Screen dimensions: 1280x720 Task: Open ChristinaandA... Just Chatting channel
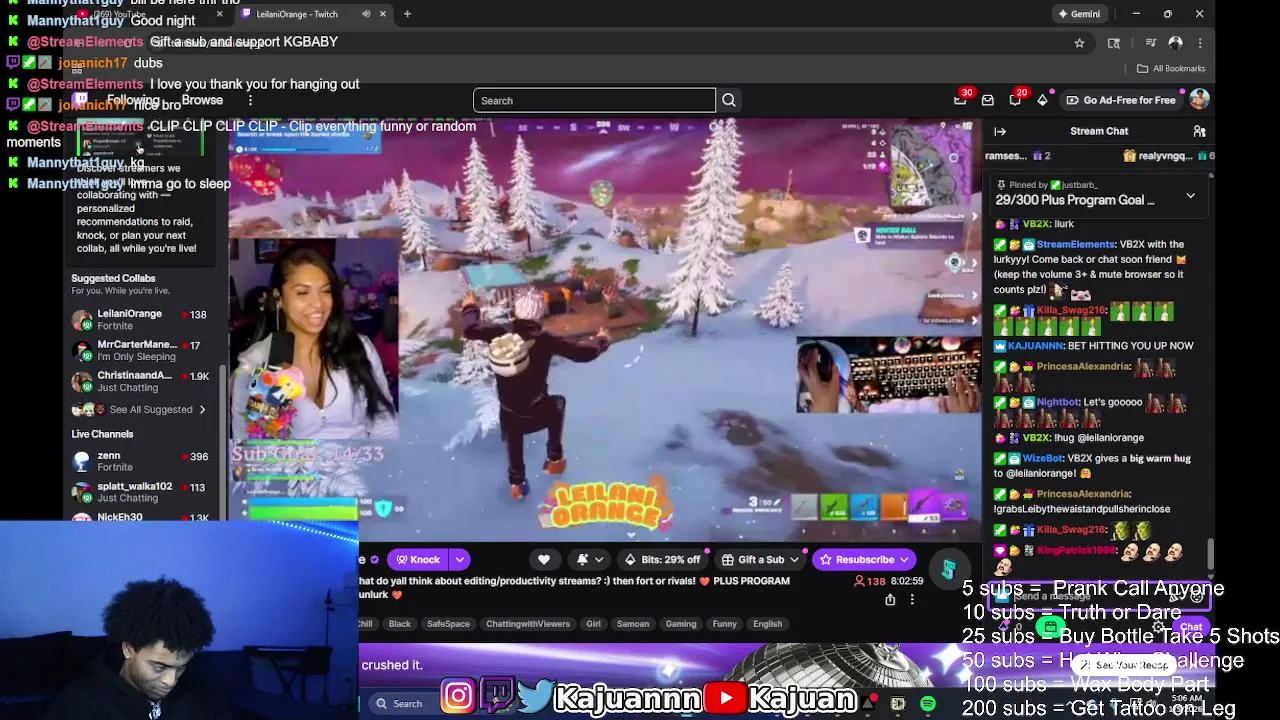(140, 381)
